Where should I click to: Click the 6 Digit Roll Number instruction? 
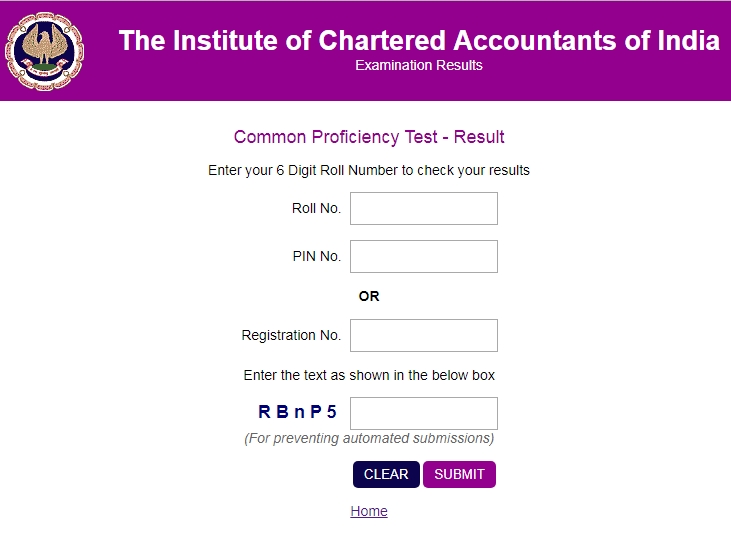369,170
